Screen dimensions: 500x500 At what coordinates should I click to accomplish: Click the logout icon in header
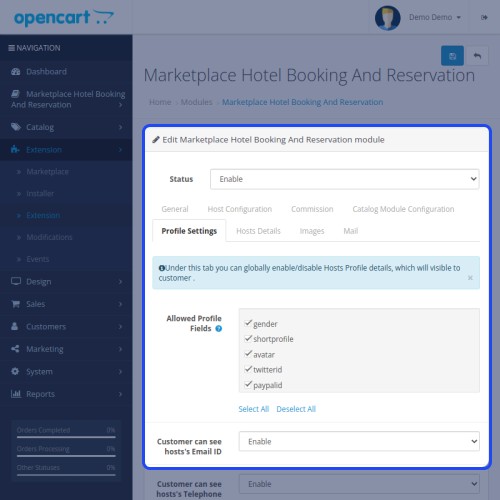point(484,17)
